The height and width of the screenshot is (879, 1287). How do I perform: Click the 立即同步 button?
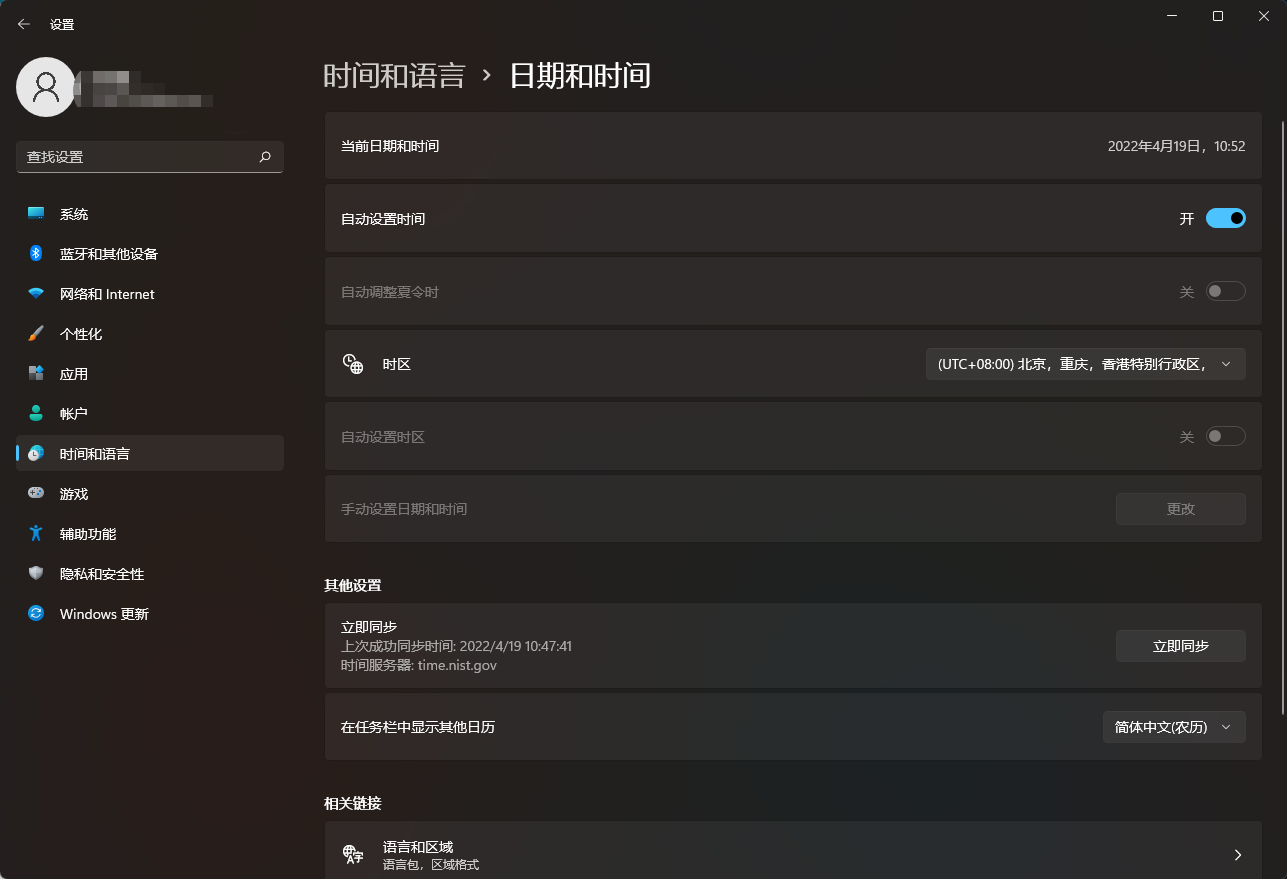1180,645
